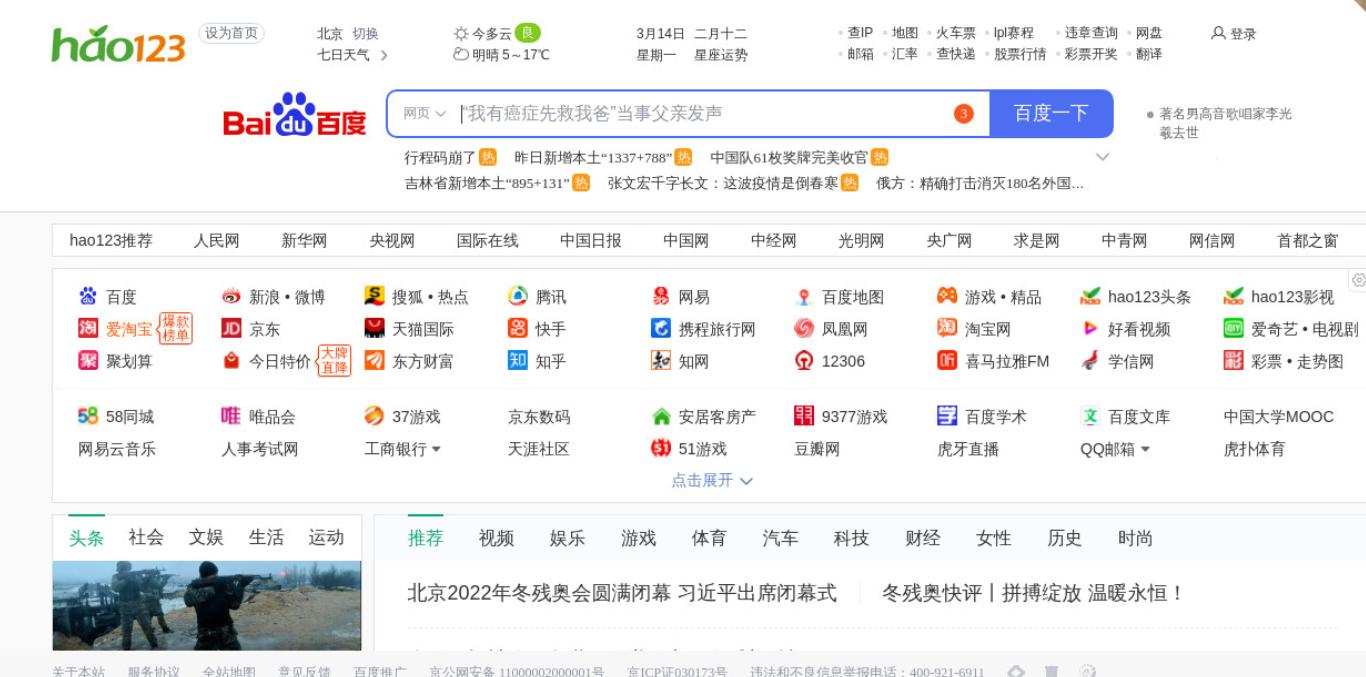This screenshot has width=1366, height=677.
Task: Switch city with 切换
Action: [x=365, y=33]
